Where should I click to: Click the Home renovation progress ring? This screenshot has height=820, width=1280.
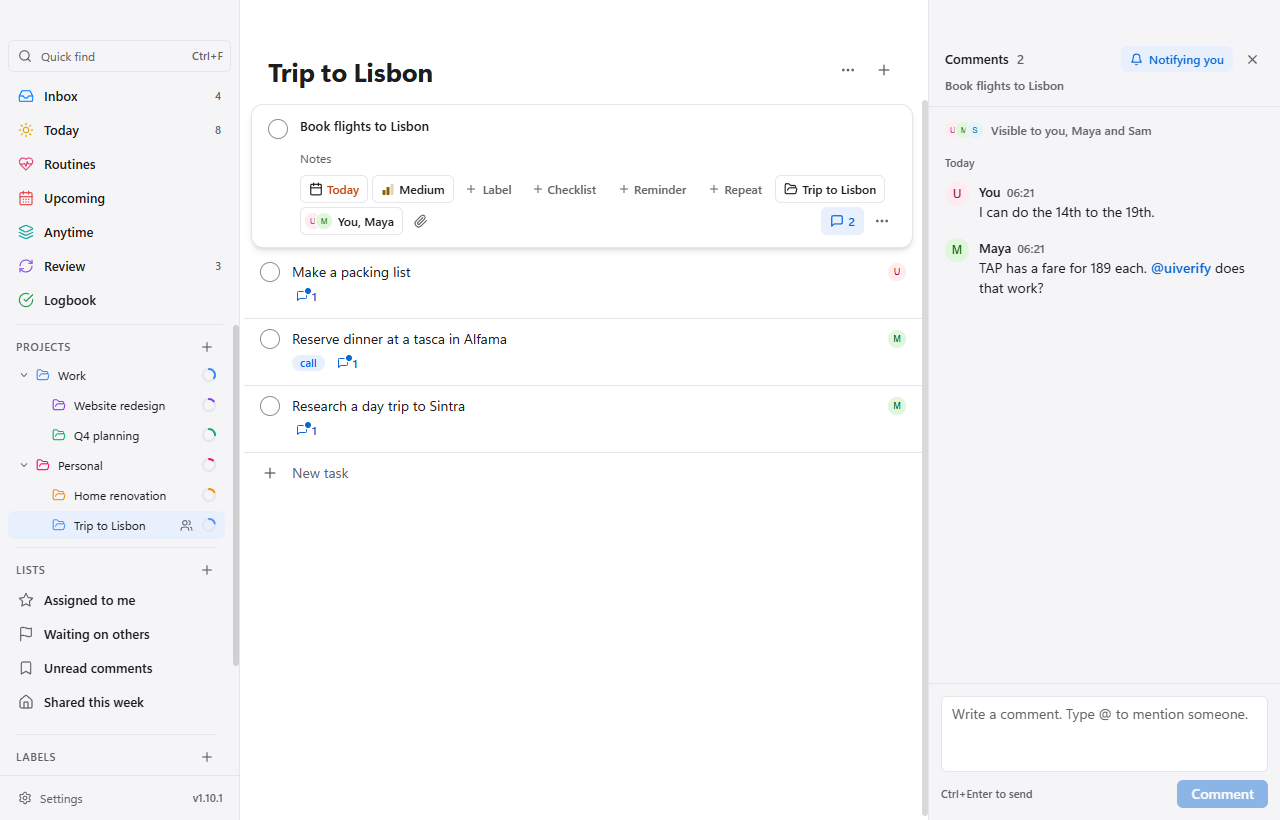tap(209, 495)
